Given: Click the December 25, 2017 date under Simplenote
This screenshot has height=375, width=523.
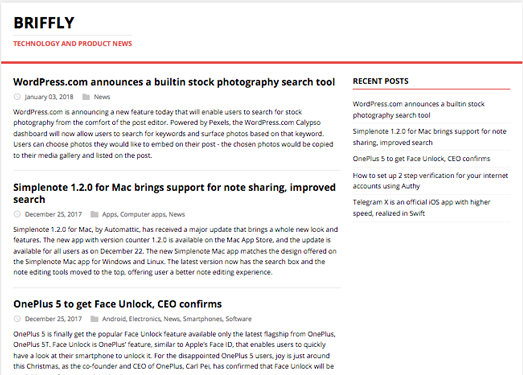Looking at the screenshot, I should [x=53, y=214].
